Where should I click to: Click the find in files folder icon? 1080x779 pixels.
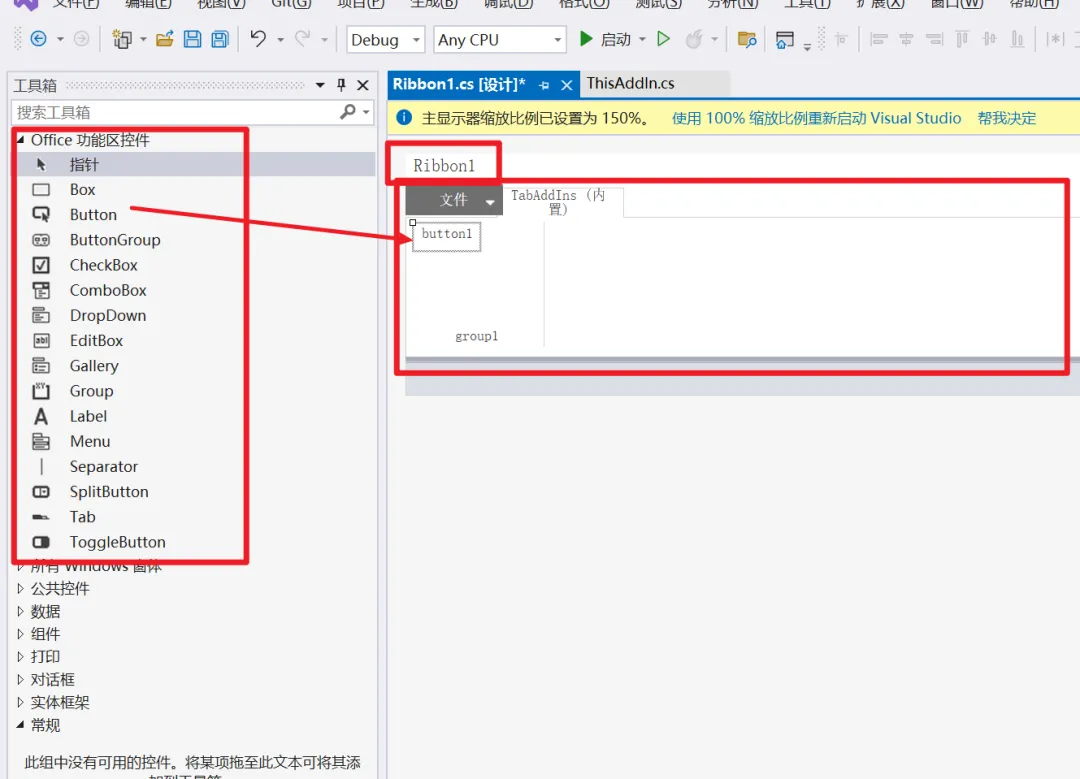[x=747, y=39]
